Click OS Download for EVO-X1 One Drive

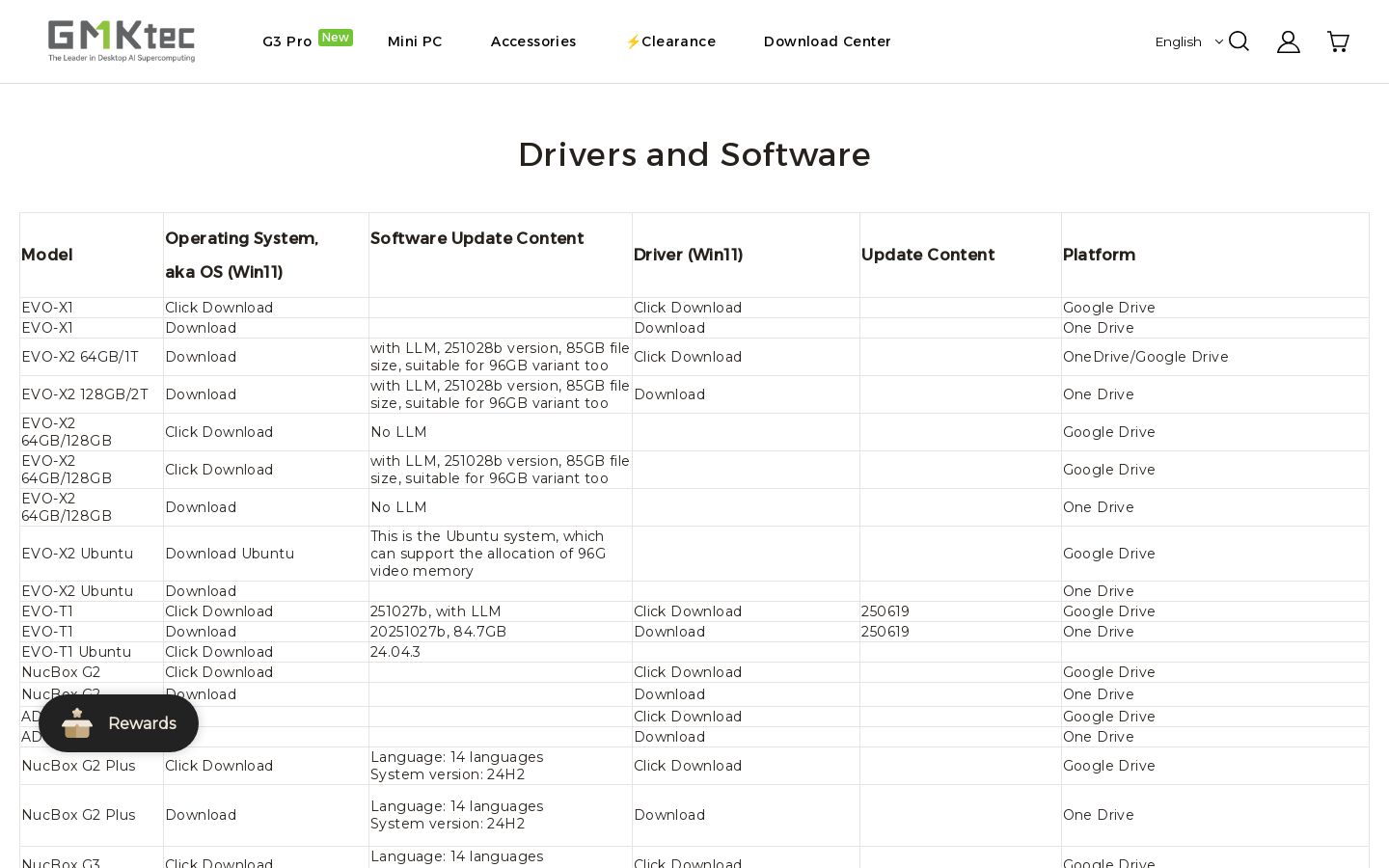click(201, 328)
